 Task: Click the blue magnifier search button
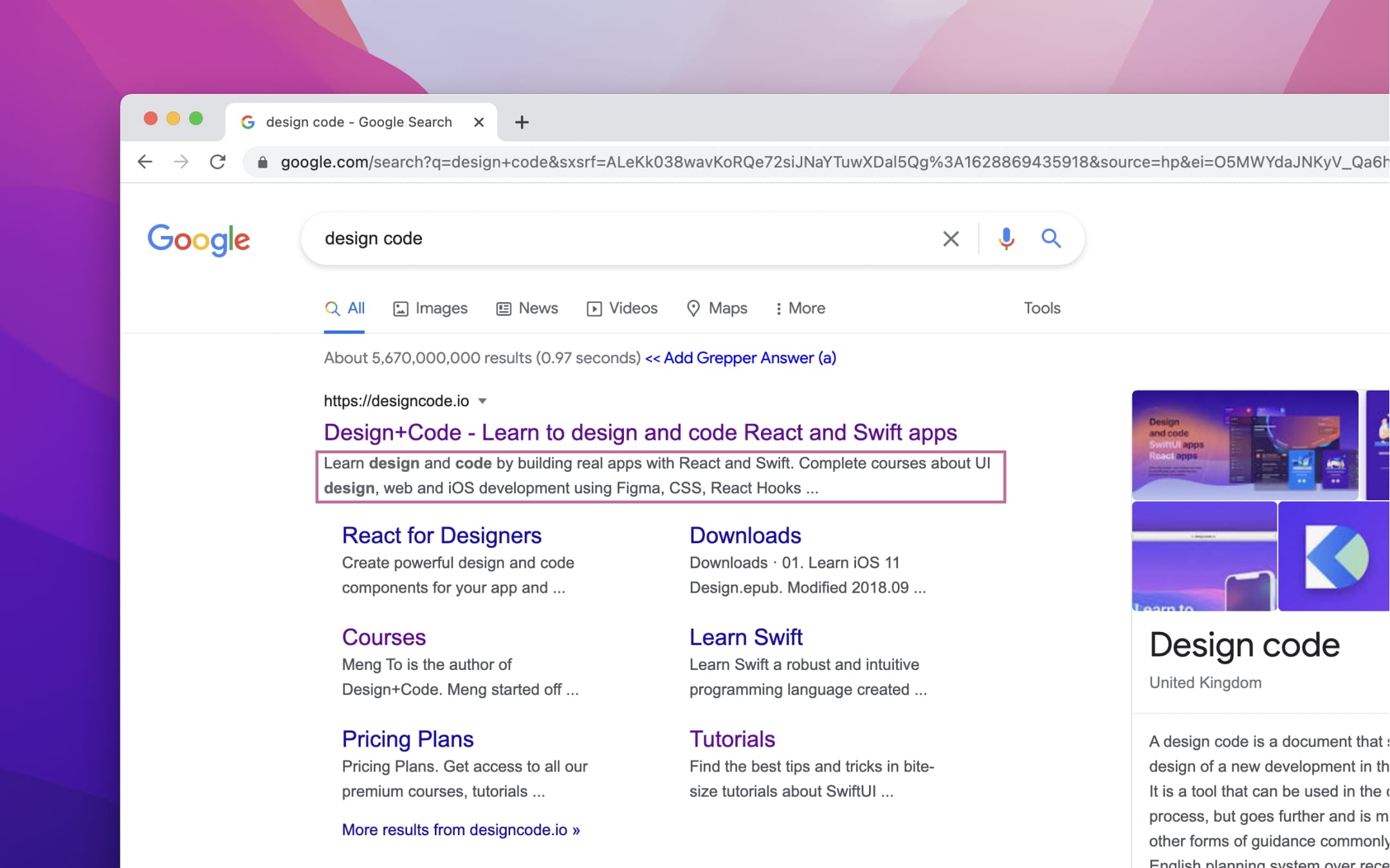click(1051, 239)
